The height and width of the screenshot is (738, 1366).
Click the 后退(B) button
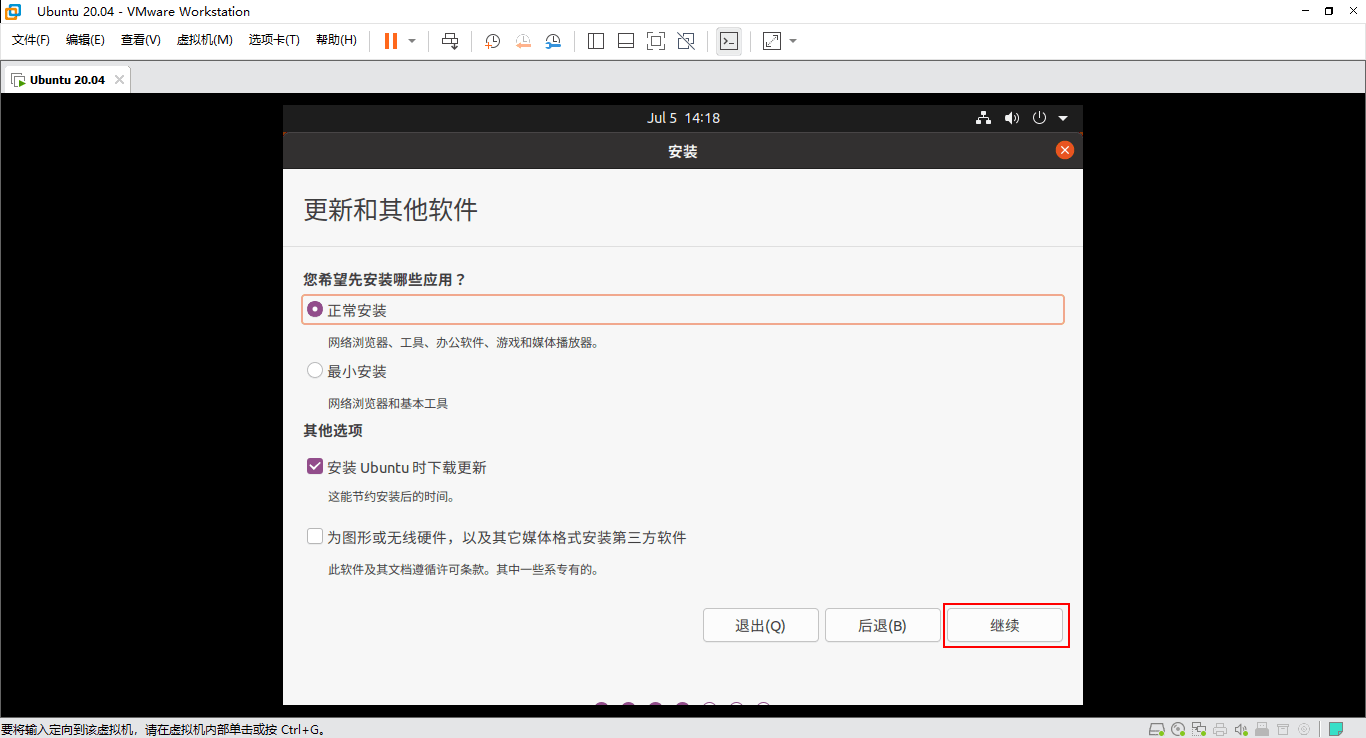[882, 625]
